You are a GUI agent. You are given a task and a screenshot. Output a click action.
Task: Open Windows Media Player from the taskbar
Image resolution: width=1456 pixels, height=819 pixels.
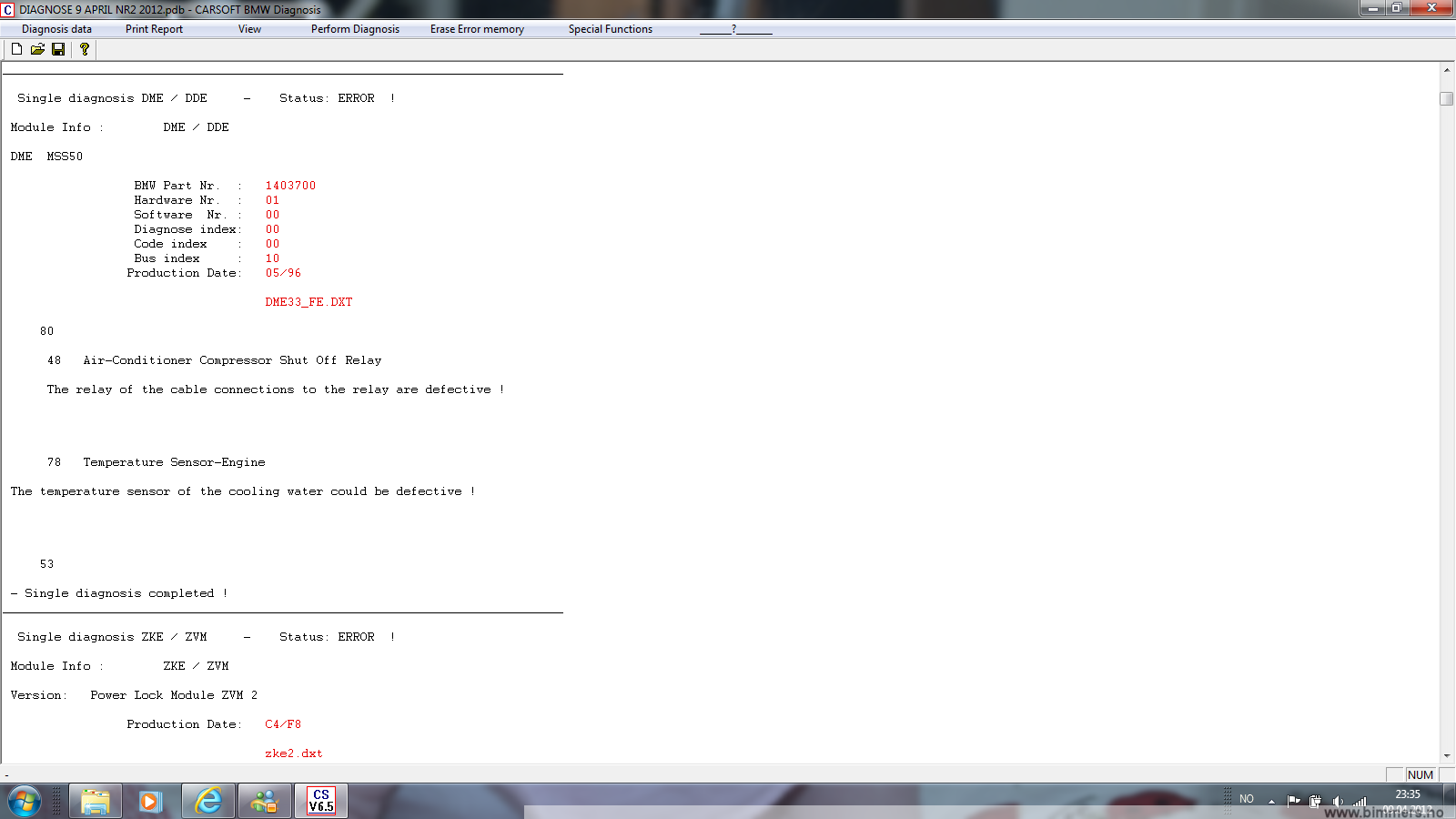pyautogui.click(x=150, y=801)
